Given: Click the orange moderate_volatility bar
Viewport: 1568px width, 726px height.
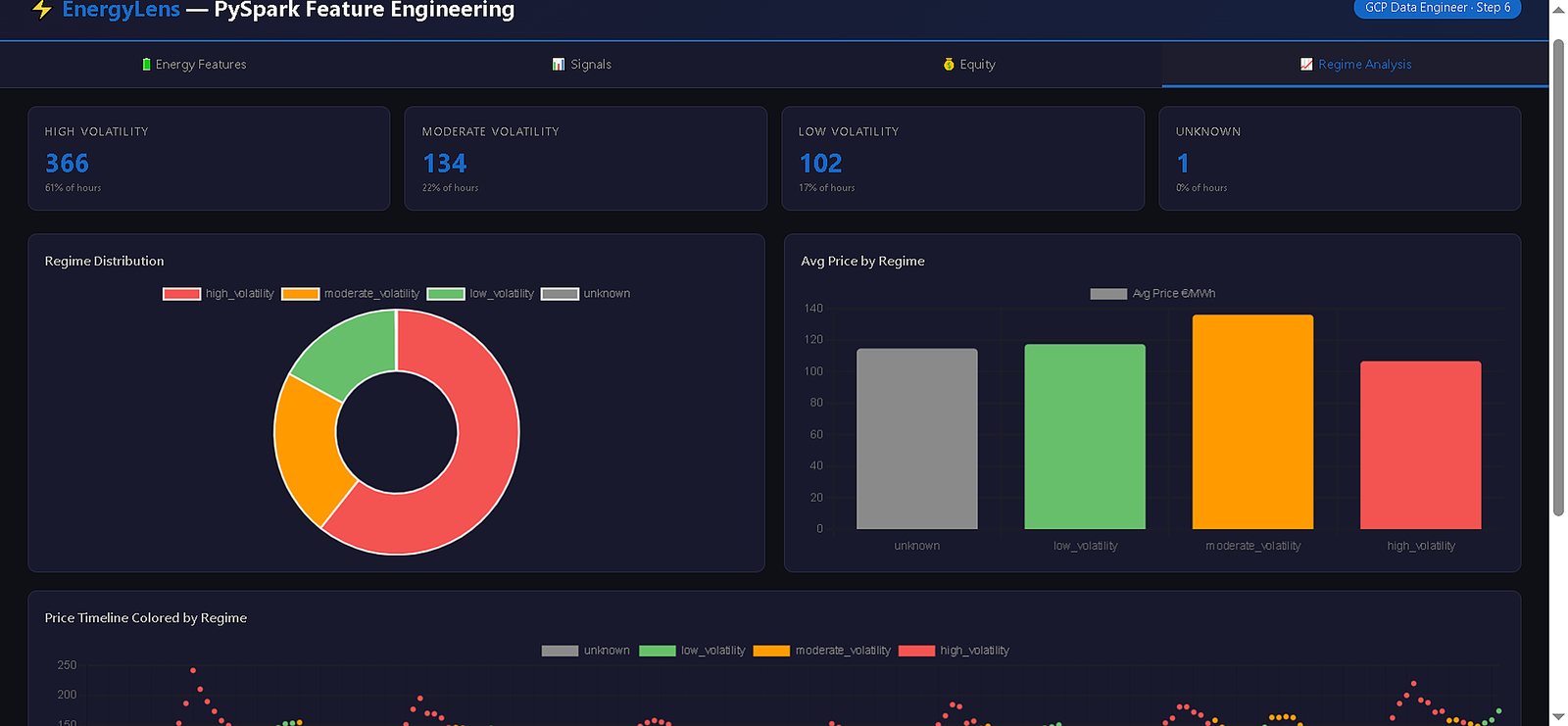Looking at the screenshot, I should 1252,422.
